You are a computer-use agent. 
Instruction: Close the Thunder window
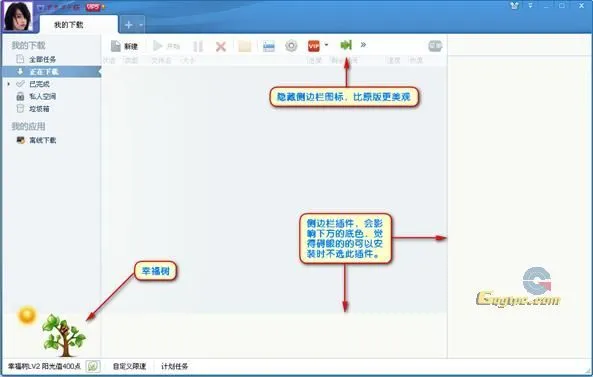click(x=581, y=5)
